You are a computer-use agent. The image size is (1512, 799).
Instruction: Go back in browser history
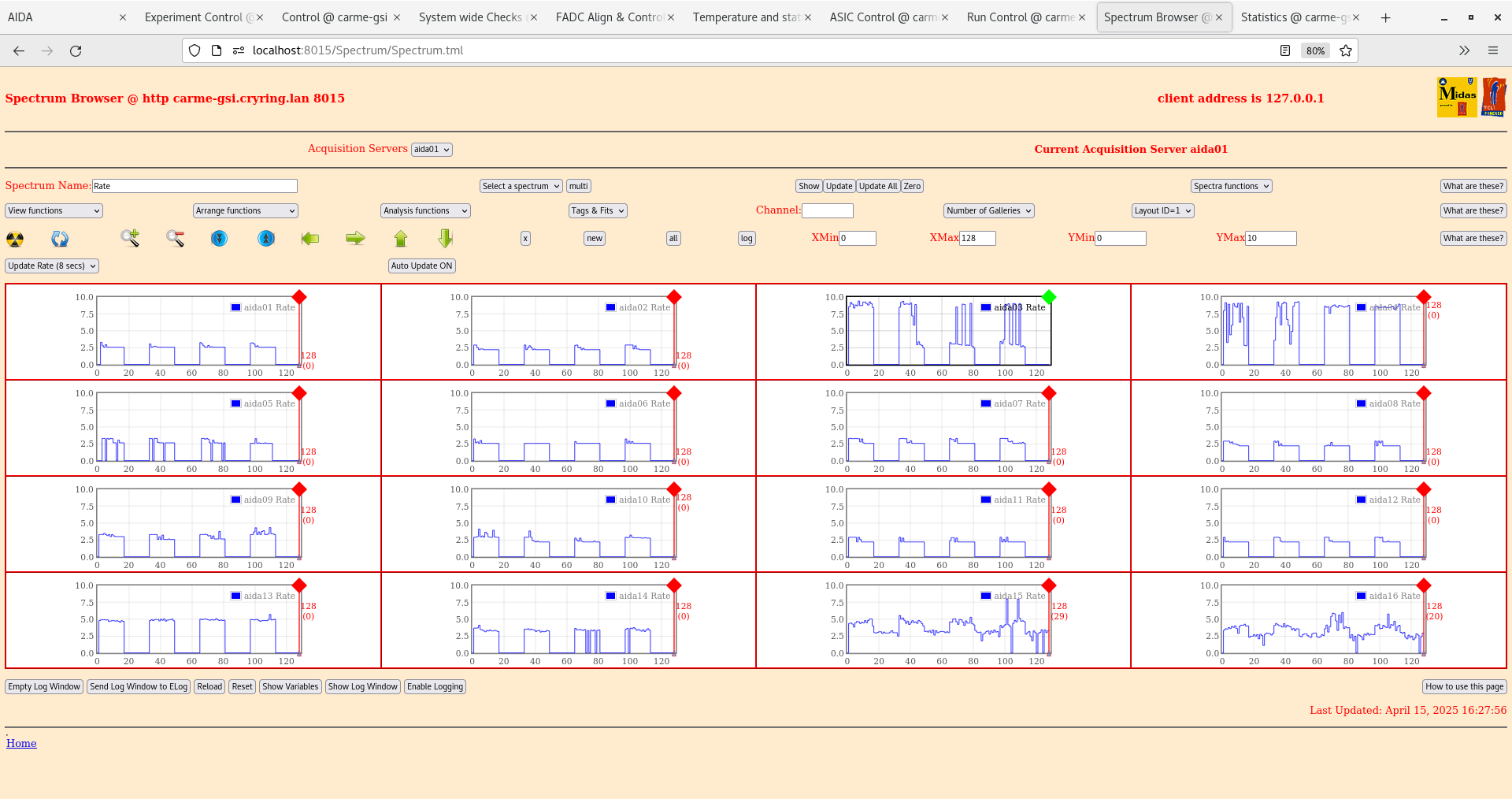click(x=19, y=50)
